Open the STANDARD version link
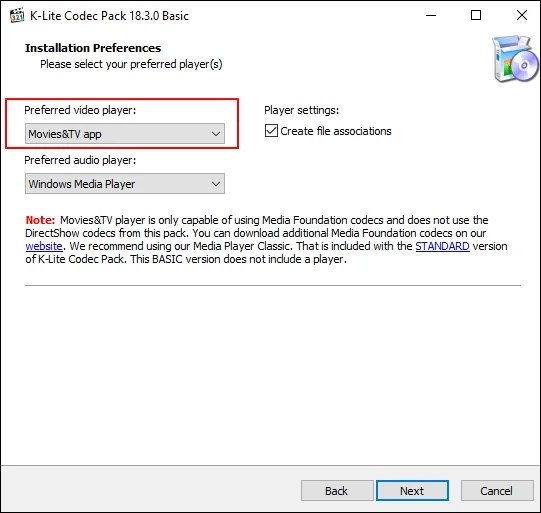Image resolution: width=541 pixels, height=513 pixels. [x=442, y=246]
